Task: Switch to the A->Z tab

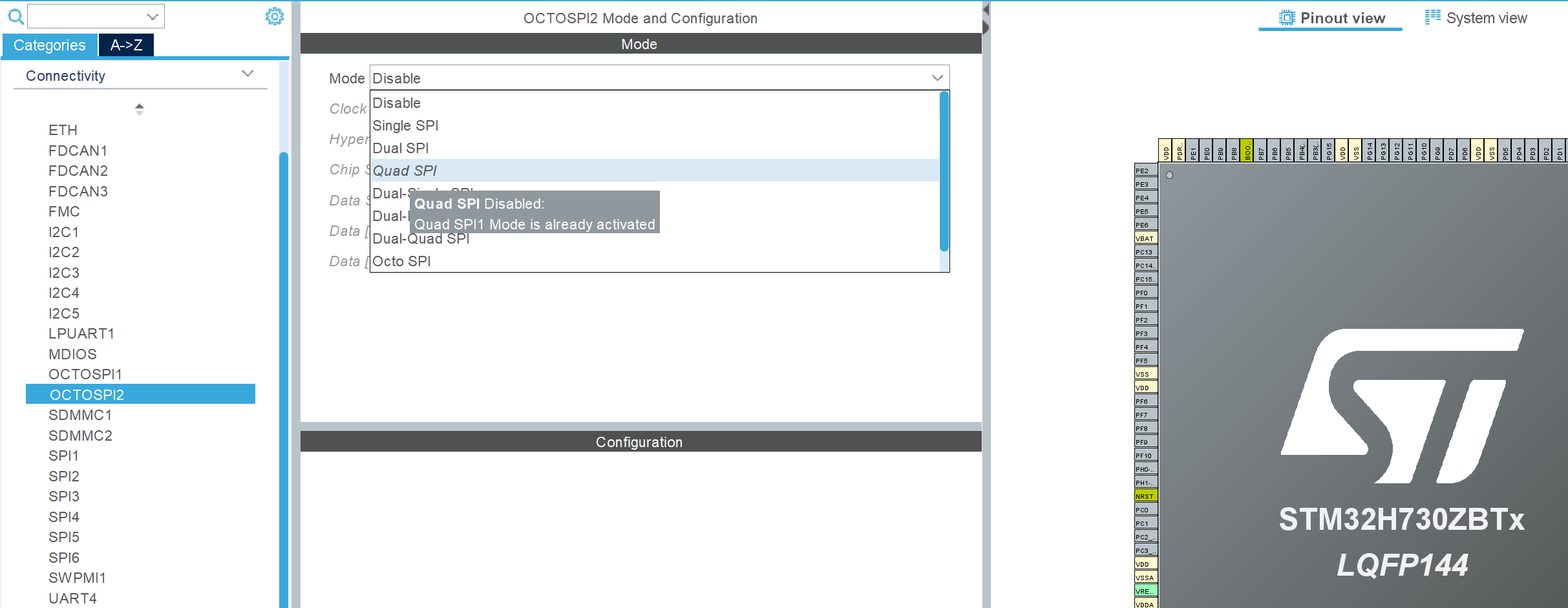Action: click(x=125, y=45)
